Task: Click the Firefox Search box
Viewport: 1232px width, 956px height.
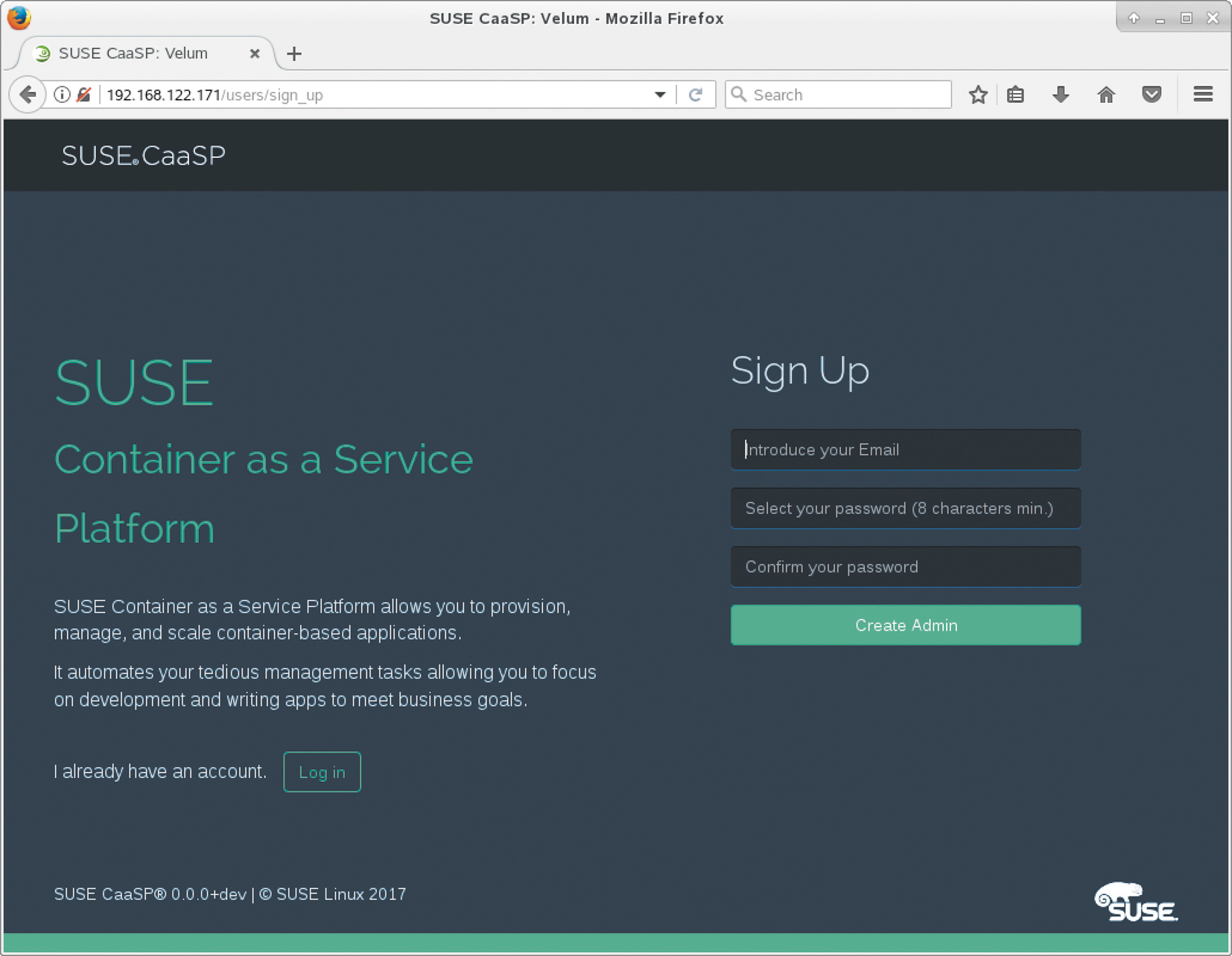Action: click(x=838, y=95)
